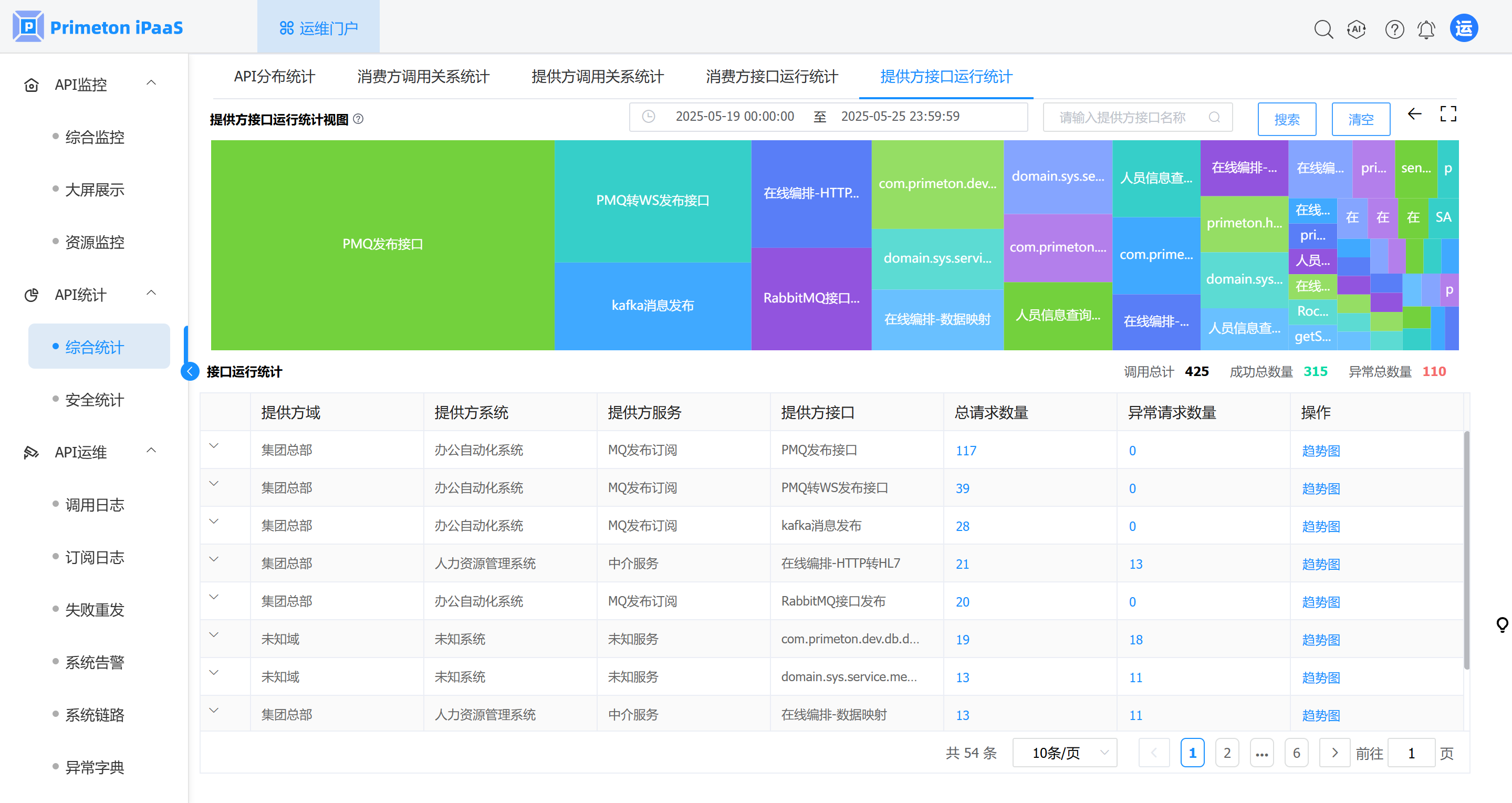Open the notifications bell
The width and height of the screenshot is (1512, 803).
[x=1426, y=29]
